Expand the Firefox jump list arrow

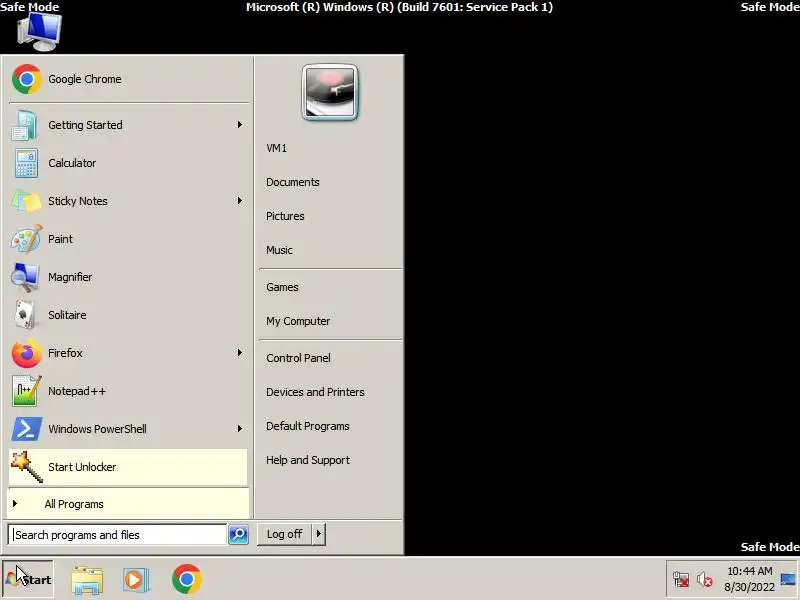(x=239, y=353)
